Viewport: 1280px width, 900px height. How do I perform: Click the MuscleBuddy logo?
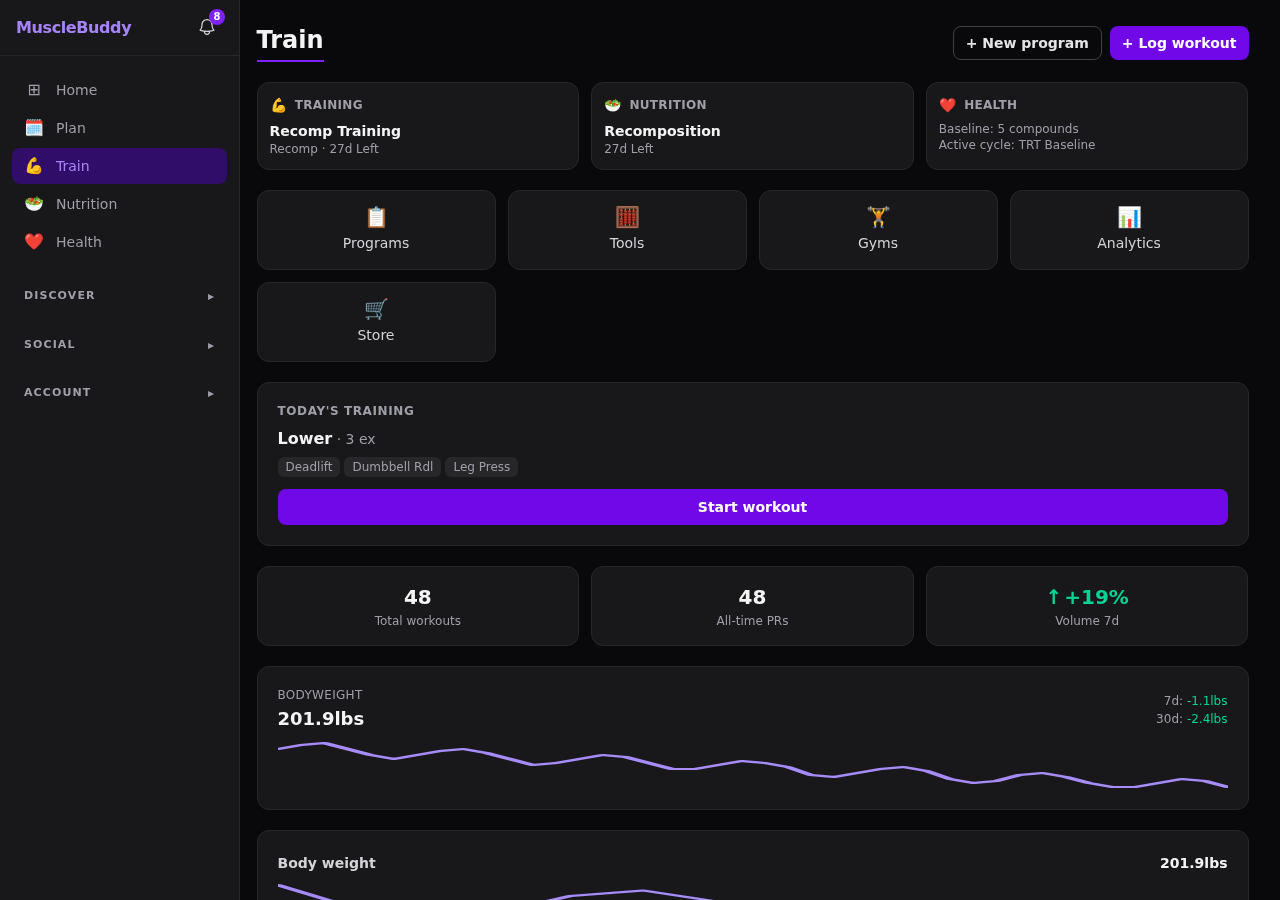click(74, 28)
